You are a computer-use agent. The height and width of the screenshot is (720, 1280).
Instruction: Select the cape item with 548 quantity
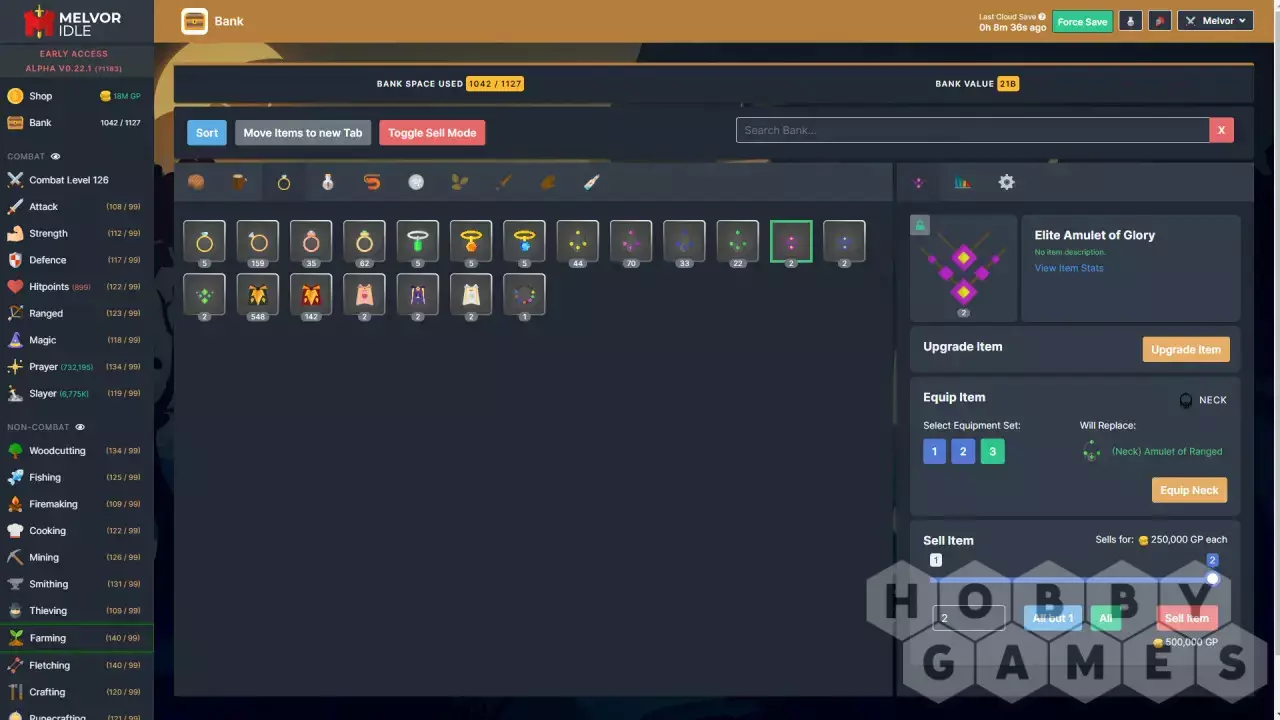pos(258,296)
